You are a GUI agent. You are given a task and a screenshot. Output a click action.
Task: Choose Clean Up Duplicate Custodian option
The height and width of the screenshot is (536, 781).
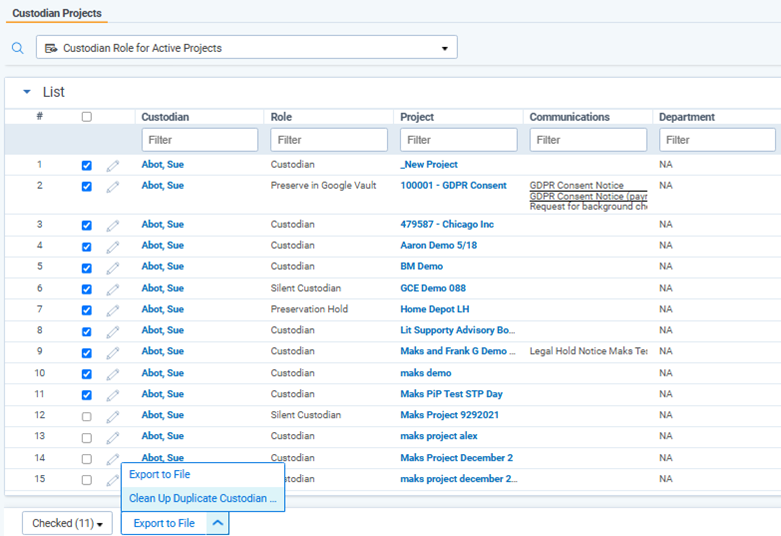(x=203, y=498)
